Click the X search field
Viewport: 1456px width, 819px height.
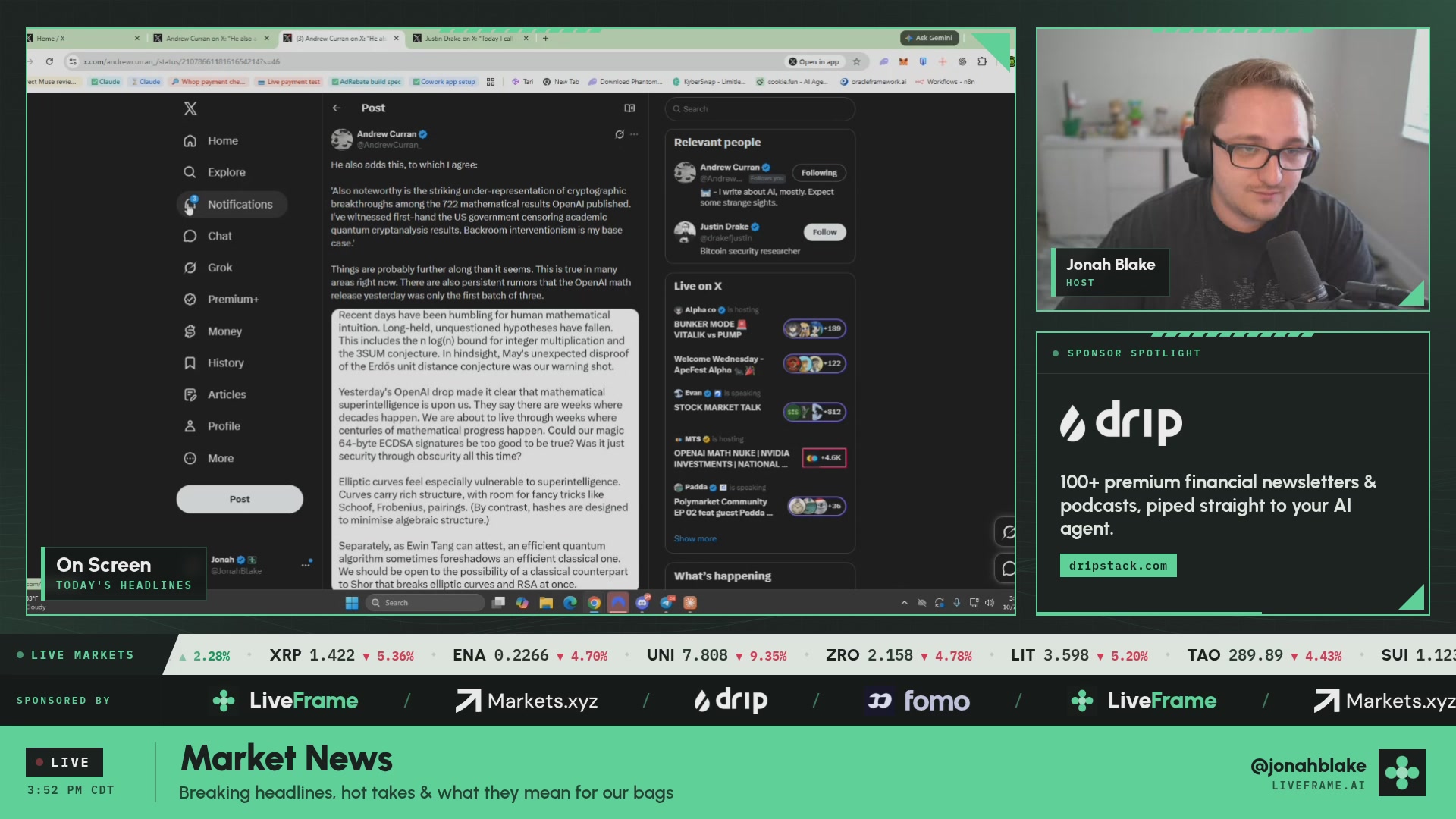pos(760,109)
